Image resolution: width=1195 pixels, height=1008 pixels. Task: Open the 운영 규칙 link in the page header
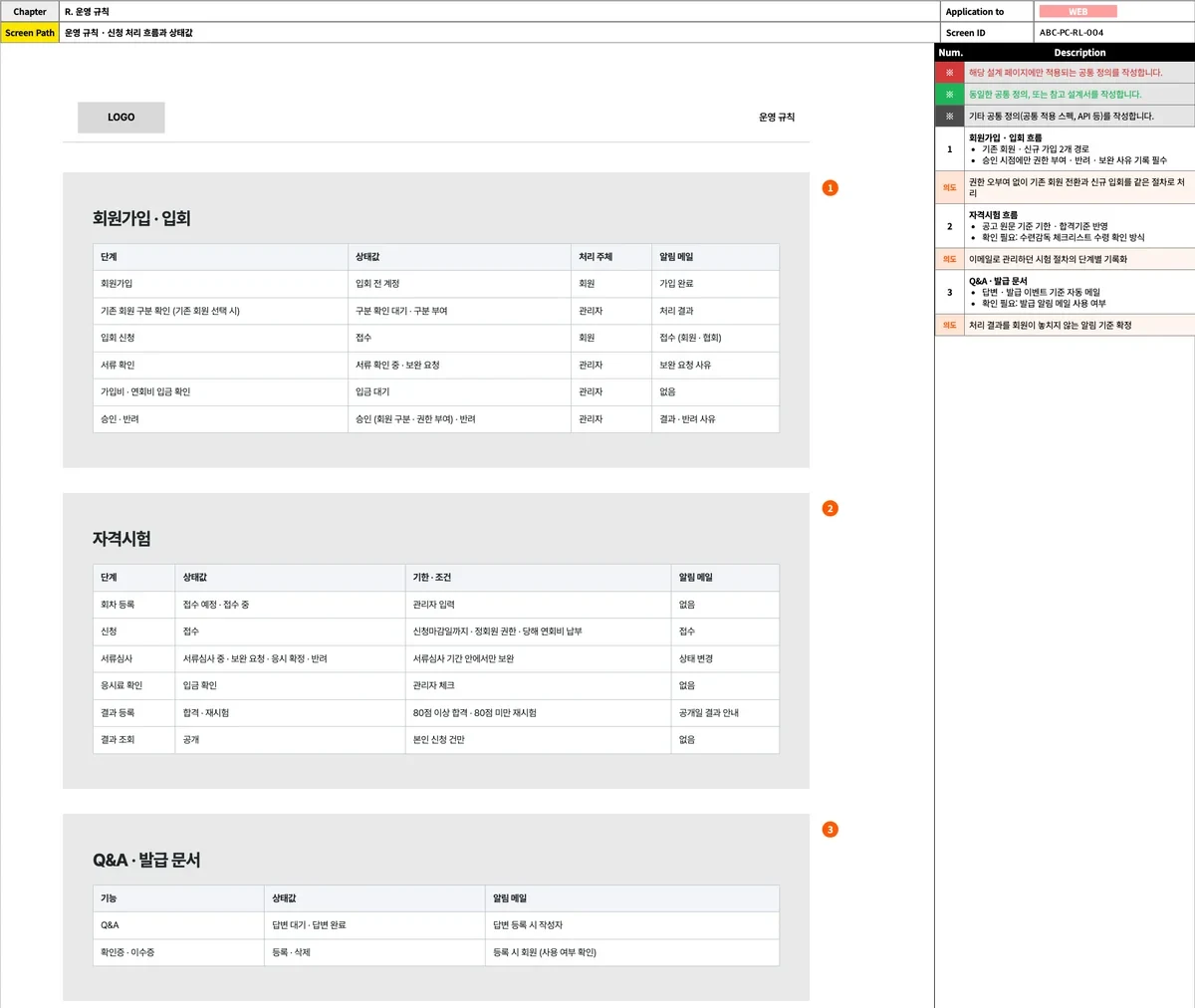click(x=777, y=118)
